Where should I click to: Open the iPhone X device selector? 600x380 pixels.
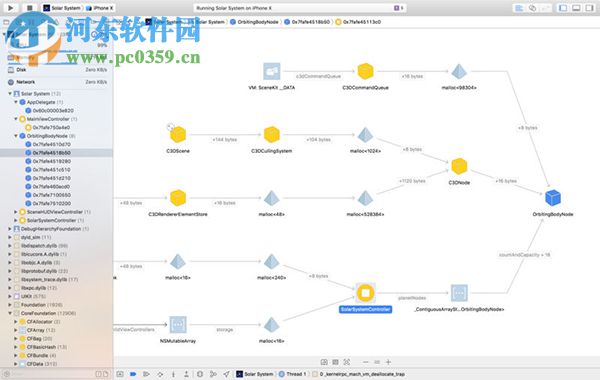coord(99,8)
